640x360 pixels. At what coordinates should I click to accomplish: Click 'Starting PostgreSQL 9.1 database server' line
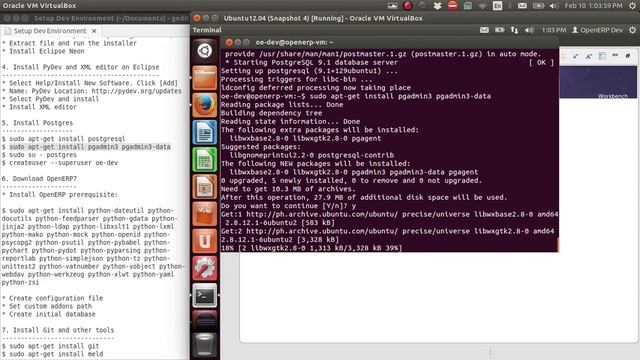(x=311, y=62)
